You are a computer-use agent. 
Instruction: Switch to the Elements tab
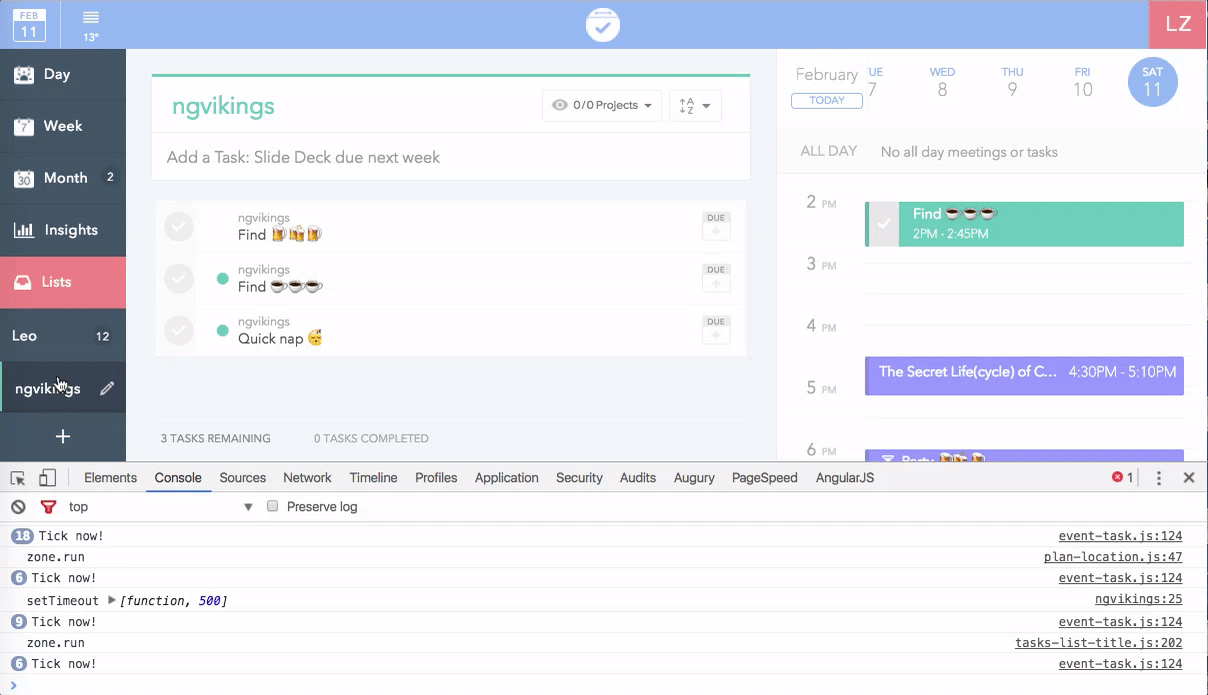click(110, 478)
